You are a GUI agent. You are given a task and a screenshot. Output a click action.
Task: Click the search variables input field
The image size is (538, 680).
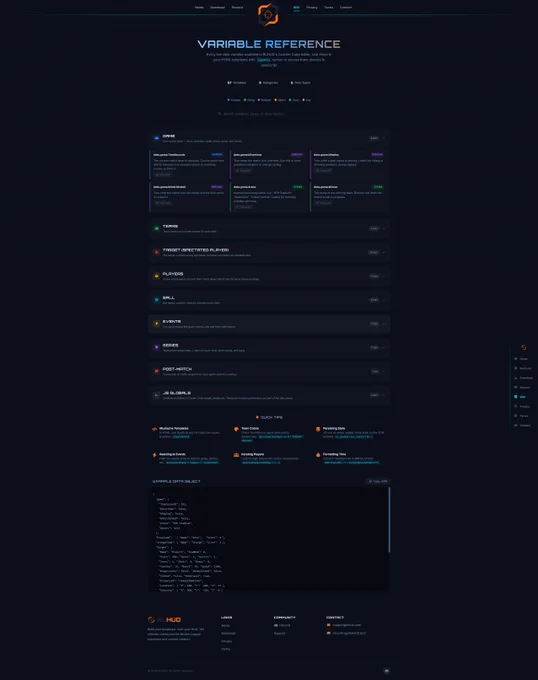pos(269,114)
